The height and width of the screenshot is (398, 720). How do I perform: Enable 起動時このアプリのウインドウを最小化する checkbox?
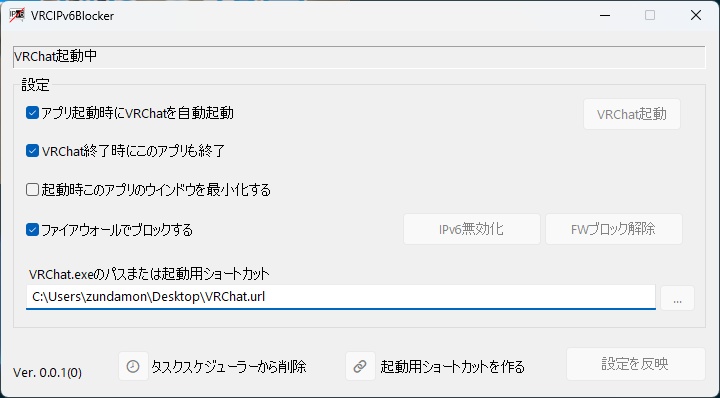32,189
